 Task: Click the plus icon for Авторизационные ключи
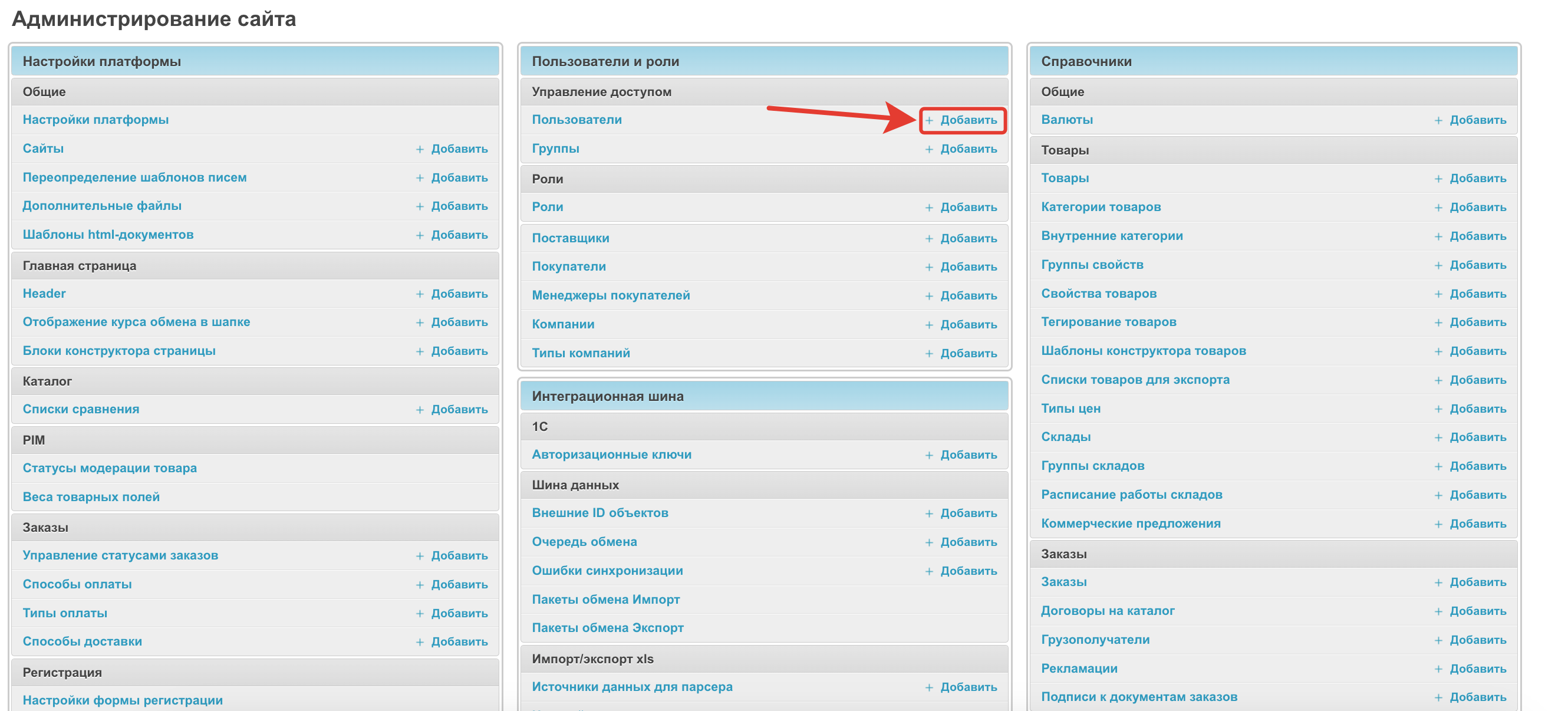coord(929,455)
